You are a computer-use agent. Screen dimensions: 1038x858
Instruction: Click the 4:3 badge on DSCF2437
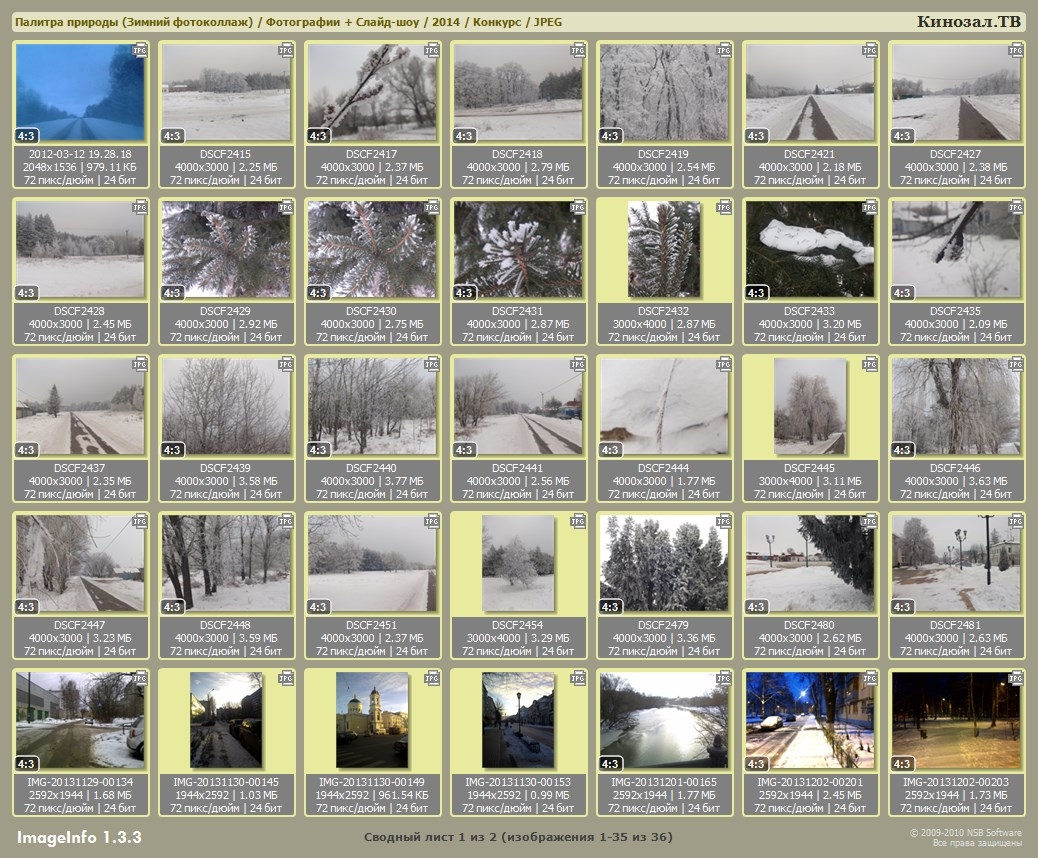(x=27, y=450)
